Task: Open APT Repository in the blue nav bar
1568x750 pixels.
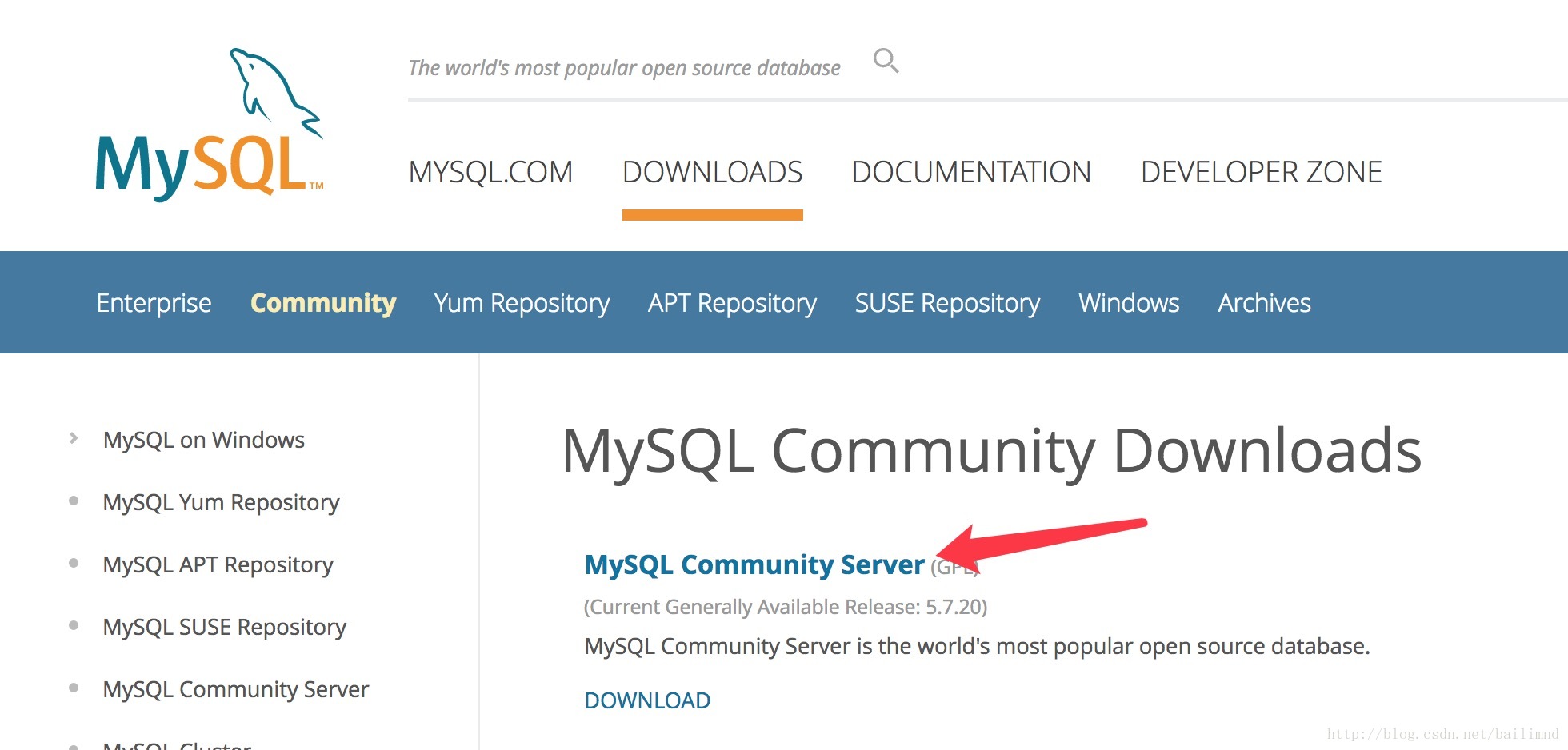Action: tap(732, 304)
